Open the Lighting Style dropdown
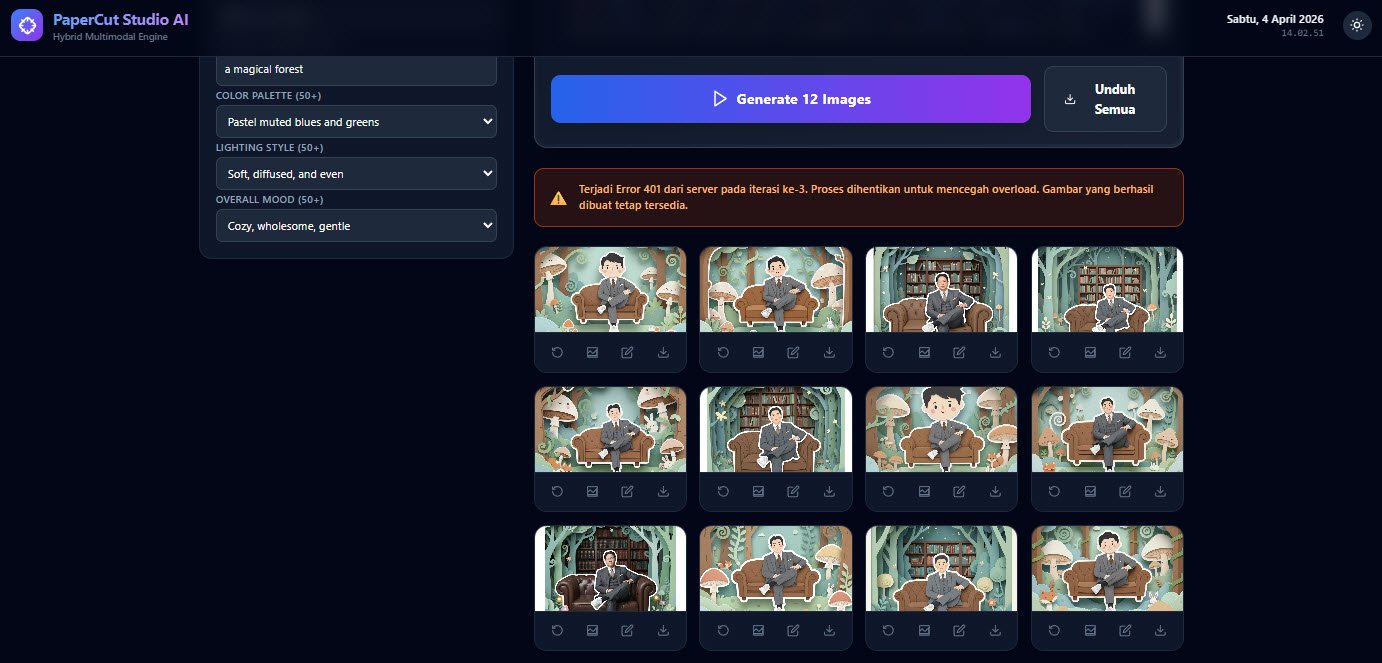The image size is (1382, 663). tap(356, 173)
